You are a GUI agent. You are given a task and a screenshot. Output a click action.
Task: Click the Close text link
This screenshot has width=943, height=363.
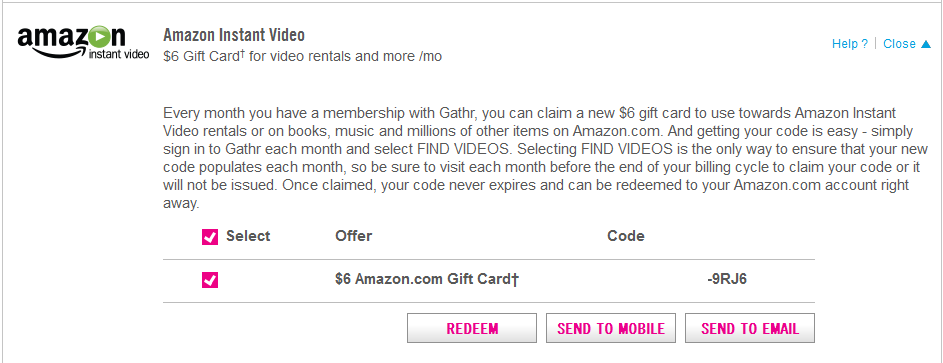tap(899, 44)
